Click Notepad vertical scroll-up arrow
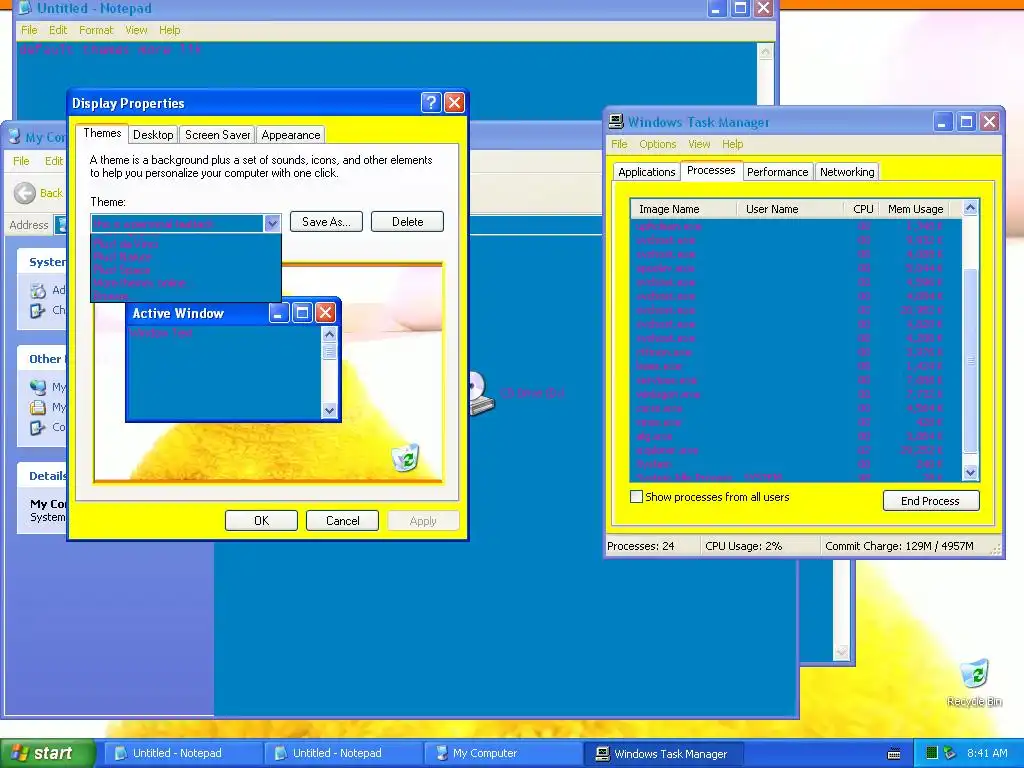This screenshot has height=768, width=1024. click(765, 52)
